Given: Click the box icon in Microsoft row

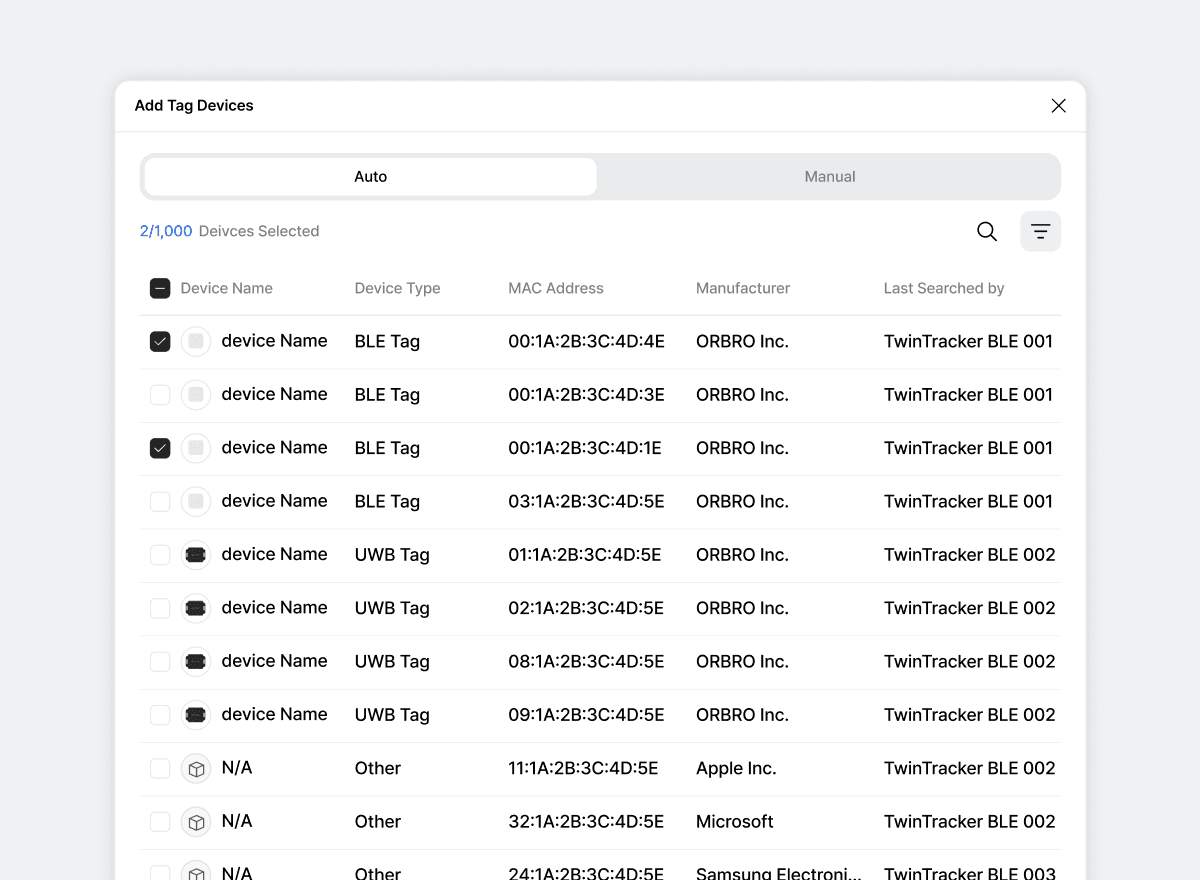Looking at the screenshot, I should click(196, 822).
